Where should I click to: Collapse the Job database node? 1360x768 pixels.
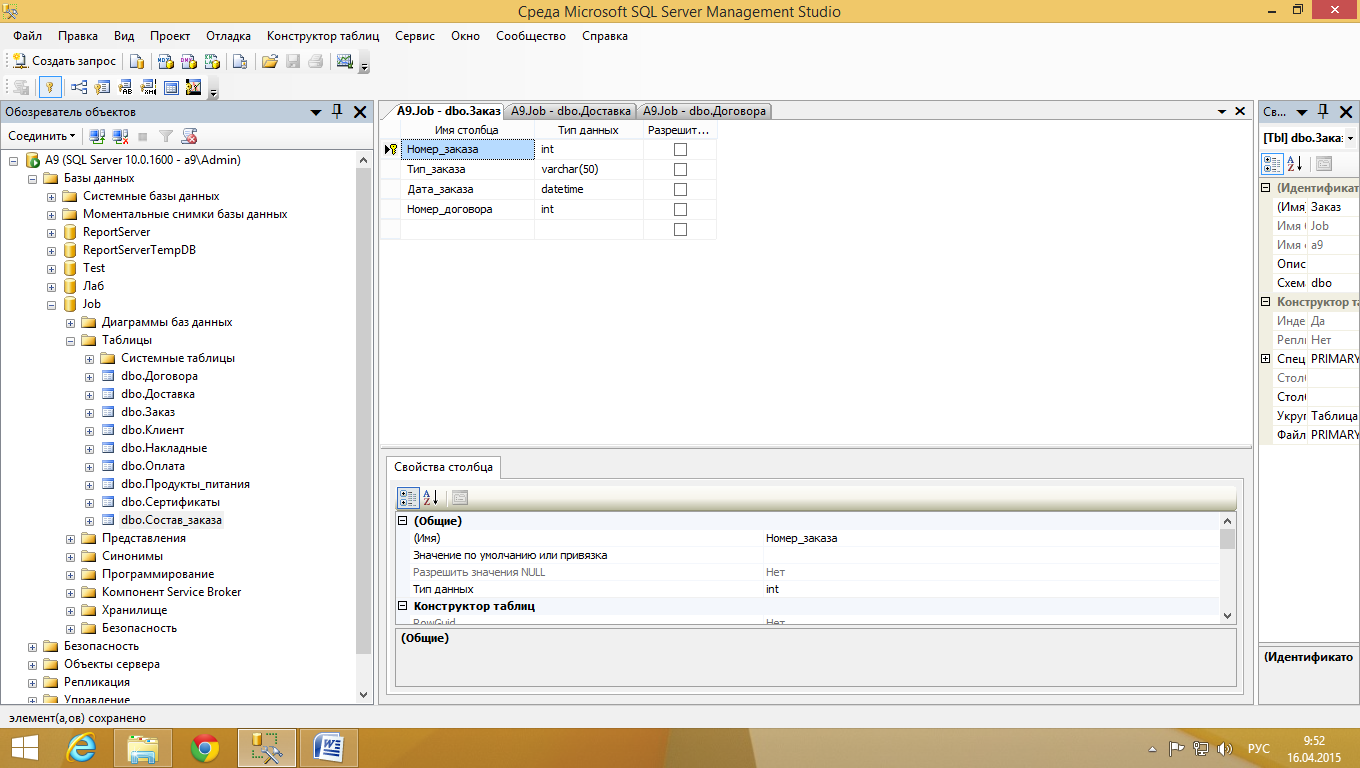click(52, 304)
